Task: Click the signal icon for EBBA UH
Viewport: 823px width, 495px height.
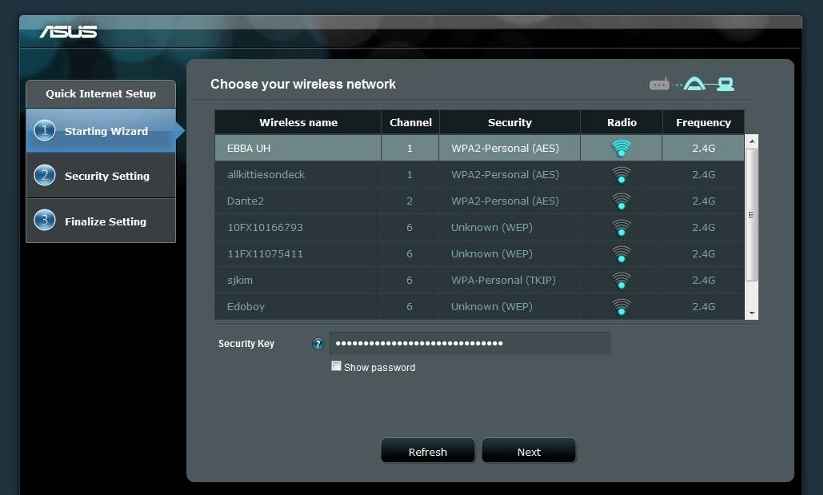Action: (621, 148)
